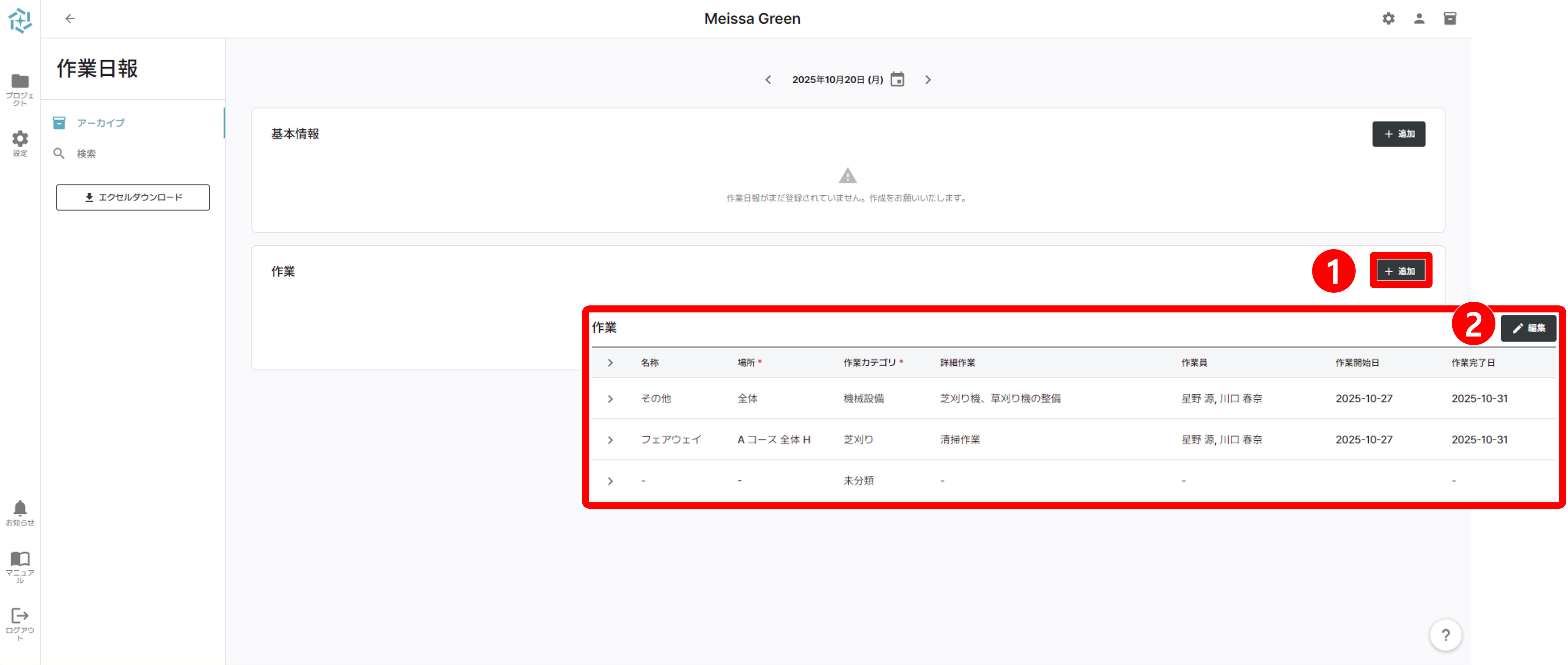Go to previous day chevron
The image size is (1568, 665).
tap(768, 80)
